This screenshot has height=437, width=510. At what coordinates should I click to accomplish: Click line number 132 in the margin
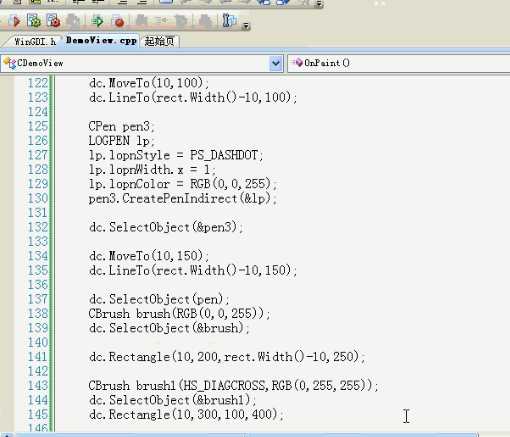tap(38, 227)
